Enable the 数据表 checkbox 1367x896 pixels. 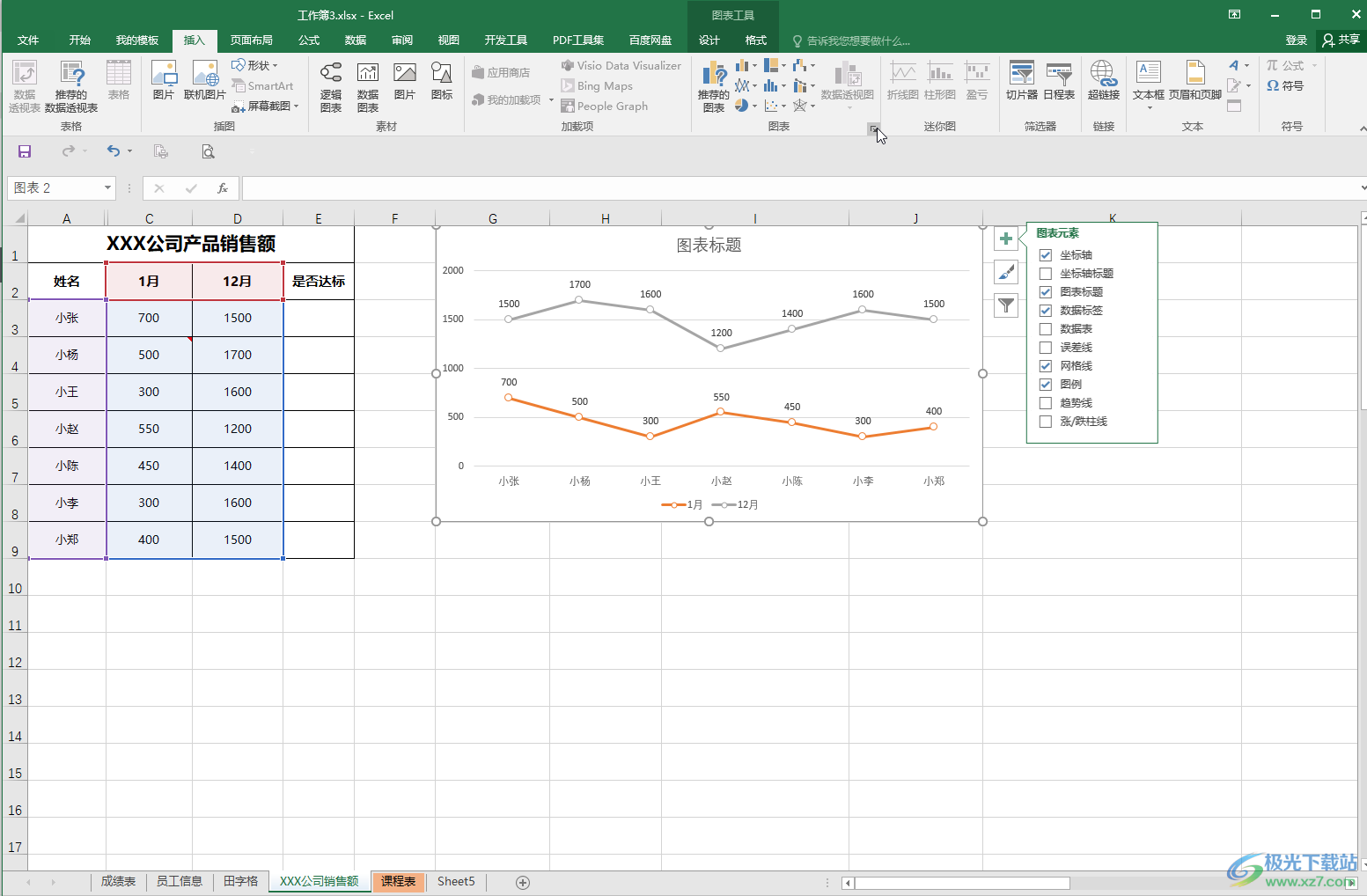click(1046, 328)
